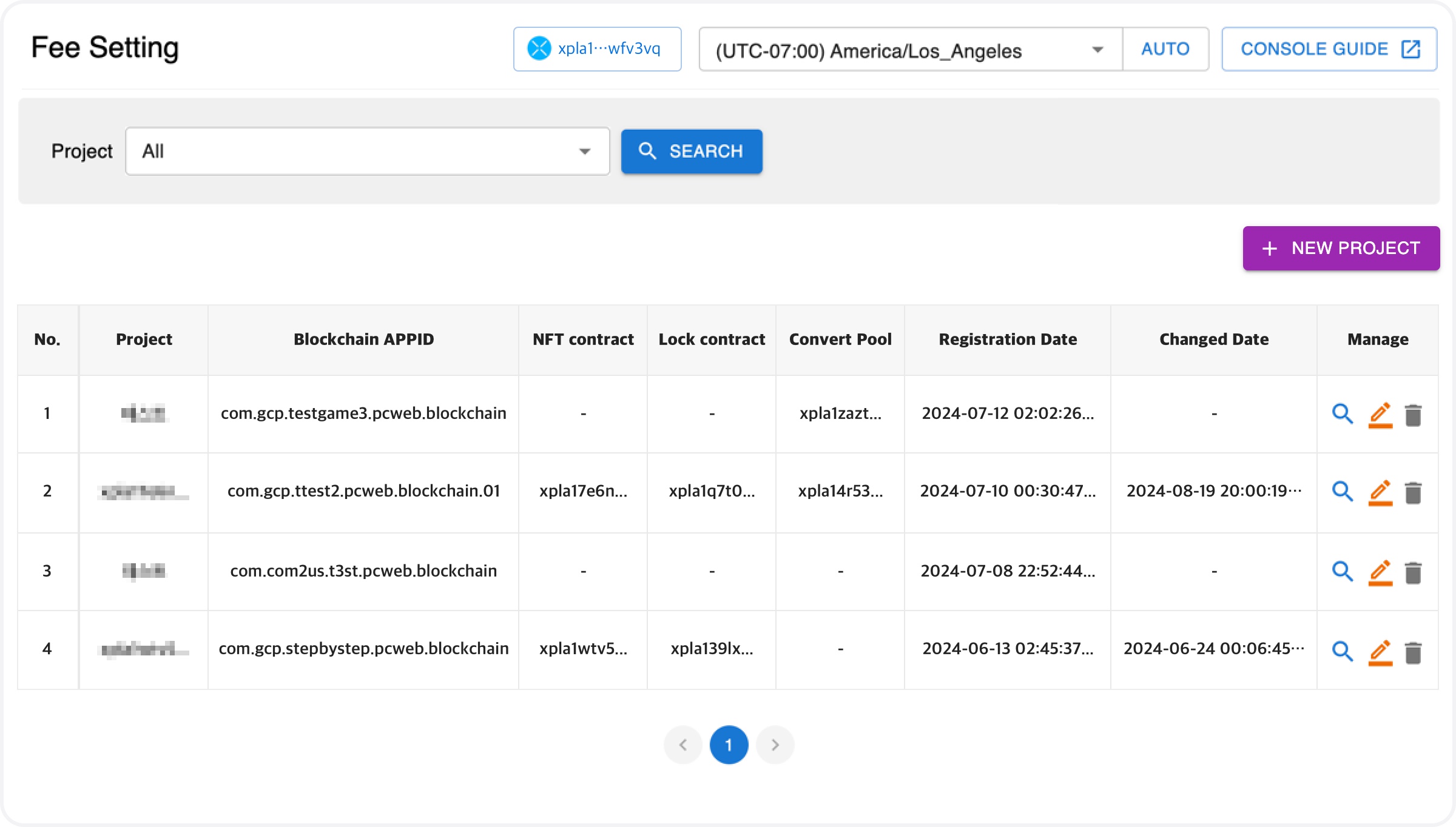Edit the com.gcp.ttest2.pcweb.blockchain.01 entry

(1380, 492)
